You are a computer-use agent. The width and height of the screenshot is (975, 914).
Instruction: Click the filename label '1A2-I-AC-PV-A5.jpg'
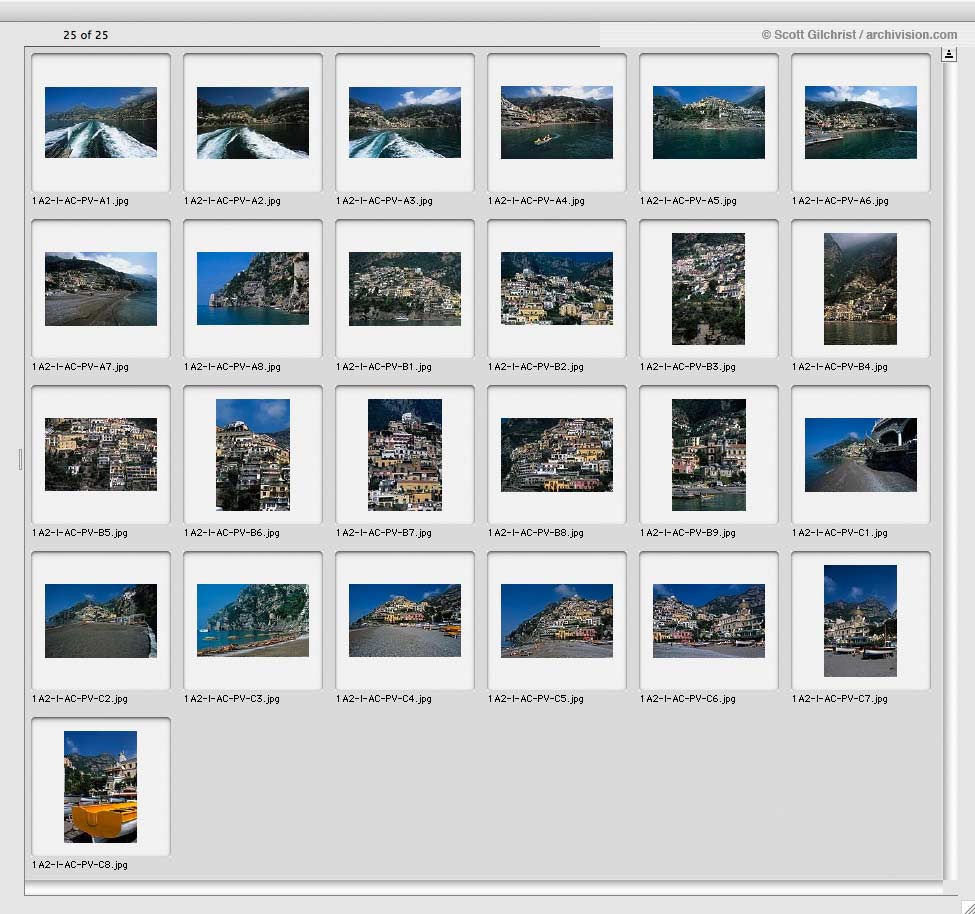[688, 201]
